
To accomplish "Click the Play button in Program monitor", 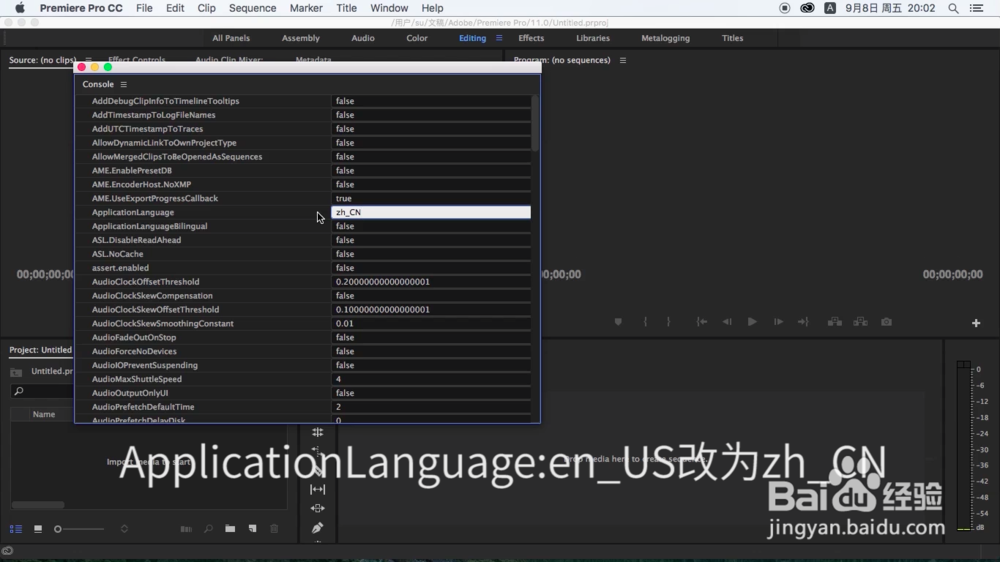I will [753, 322].
